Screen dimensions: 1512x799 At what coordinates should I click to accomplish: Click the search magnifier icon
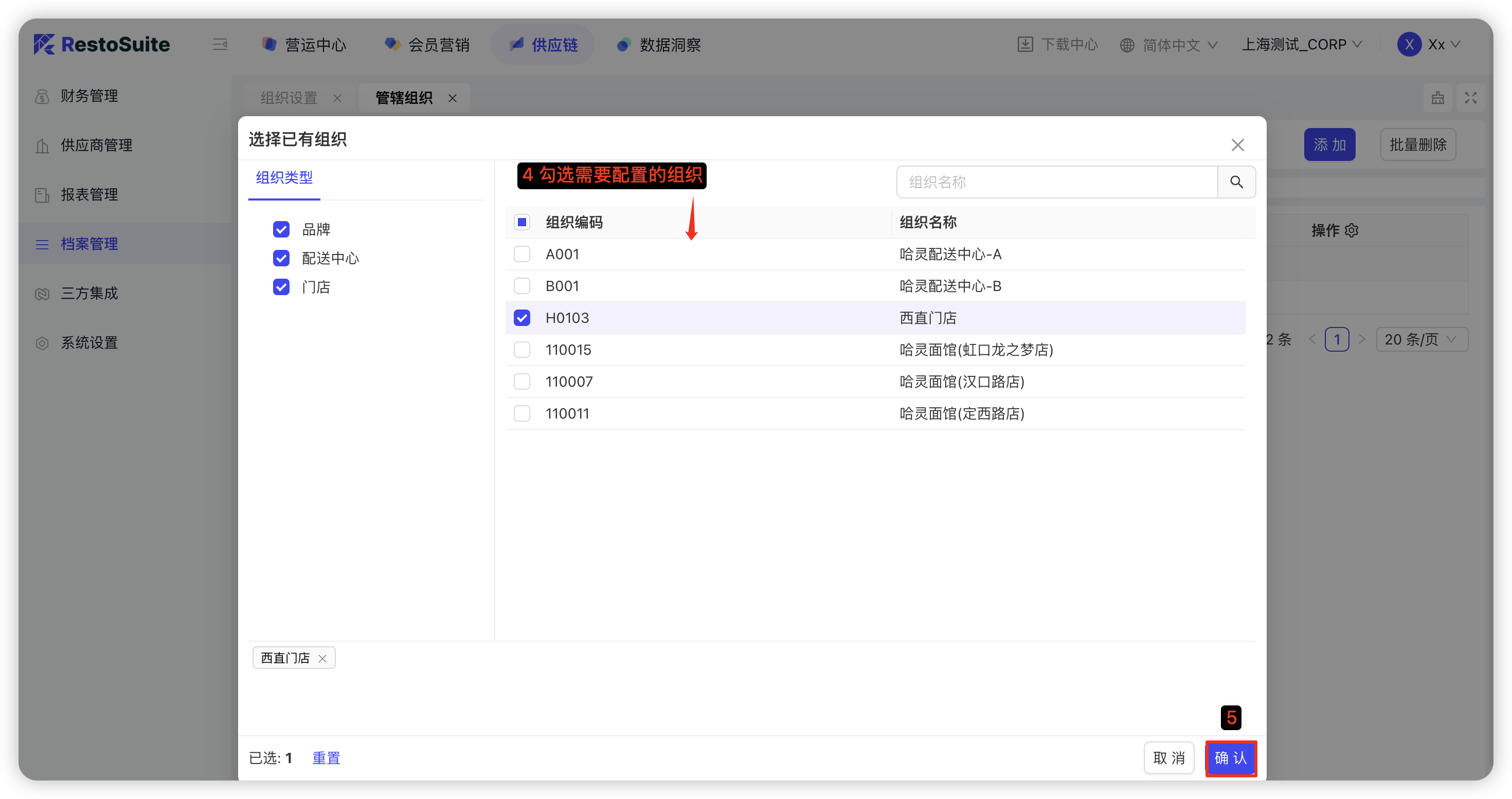coord(1236,182)
